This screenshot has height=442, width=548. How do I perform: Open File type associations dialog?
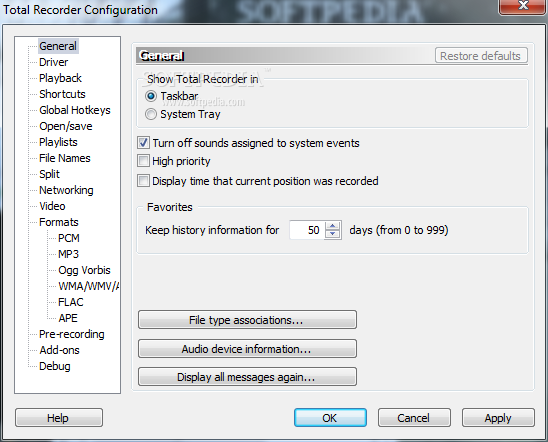click(x=247, y=320)
